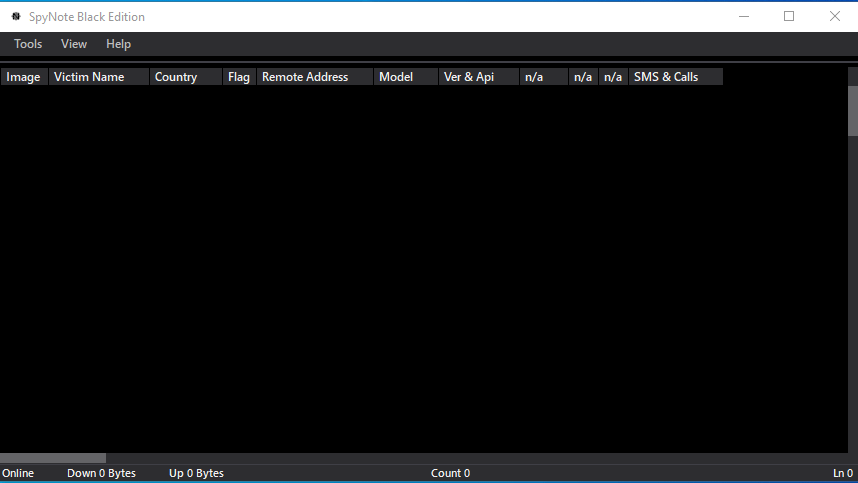The width and height of the screenshot is (858, 483).
Task: Select the Ver & Api column header
Action: [x=478, y=77]
